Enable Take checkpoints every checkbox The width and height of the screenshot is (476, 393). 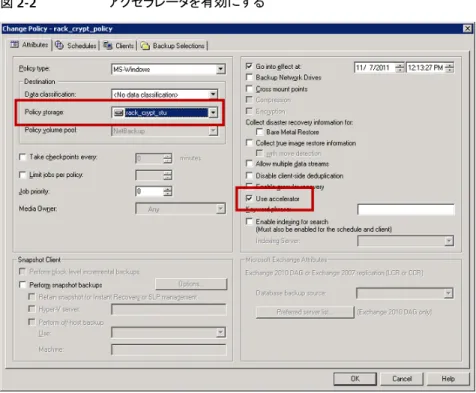22,157
